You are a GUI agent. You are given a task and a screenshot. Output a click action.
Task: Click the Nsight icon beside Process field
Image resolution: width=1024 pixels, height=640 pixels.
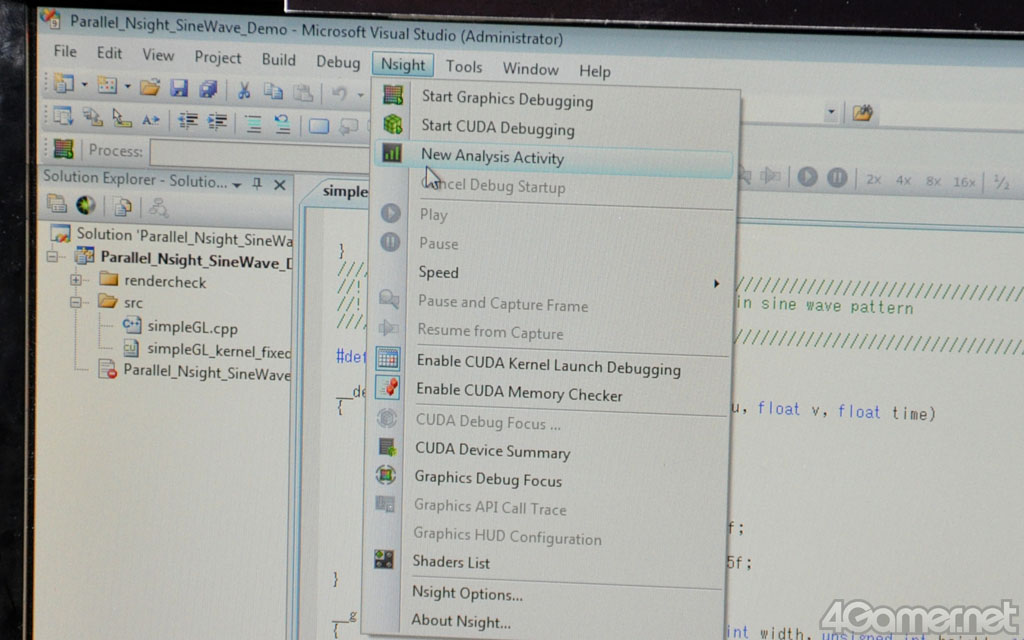[63, 148]
